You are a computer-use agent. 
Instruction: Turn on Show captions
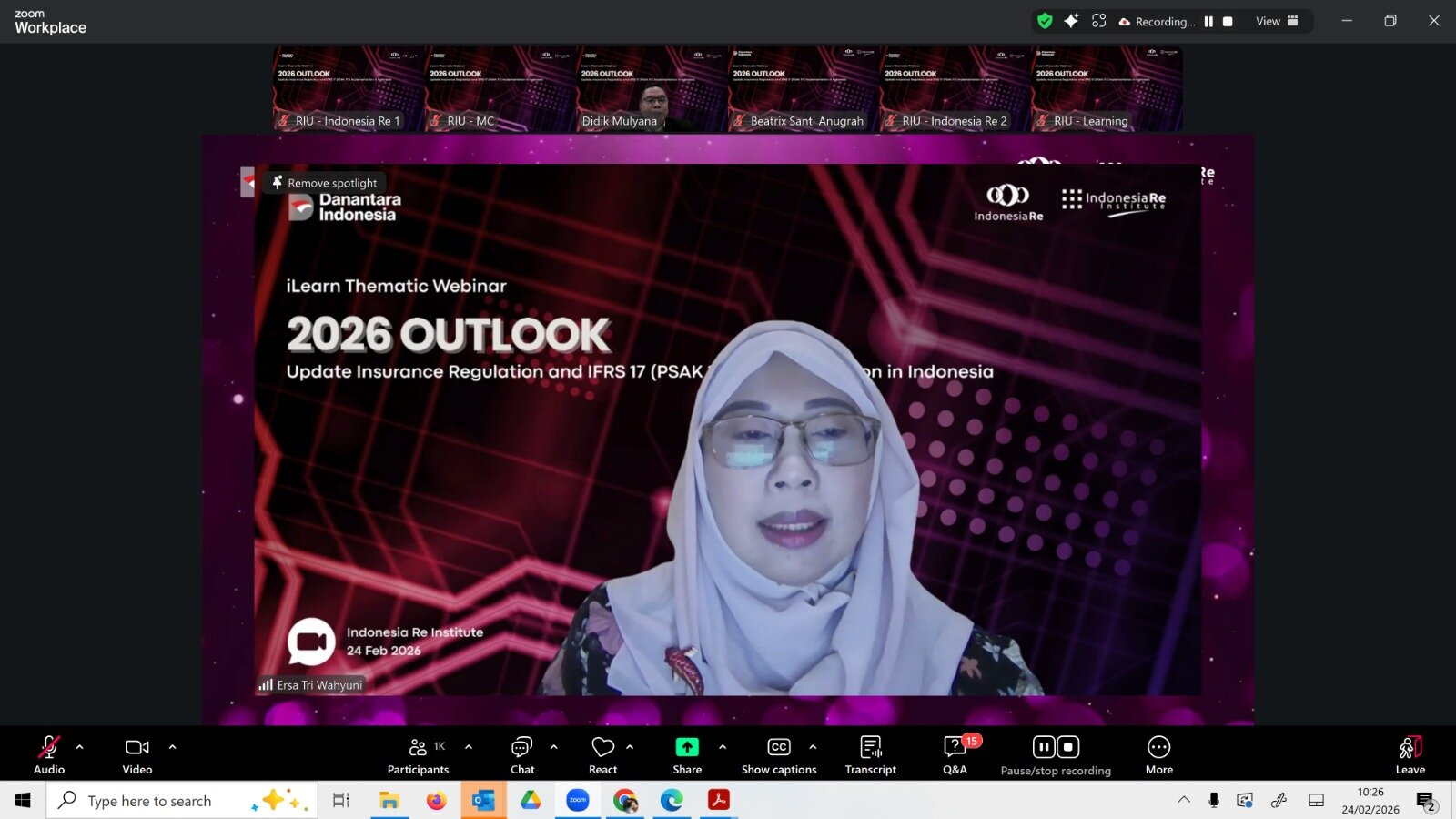(779, 749)
